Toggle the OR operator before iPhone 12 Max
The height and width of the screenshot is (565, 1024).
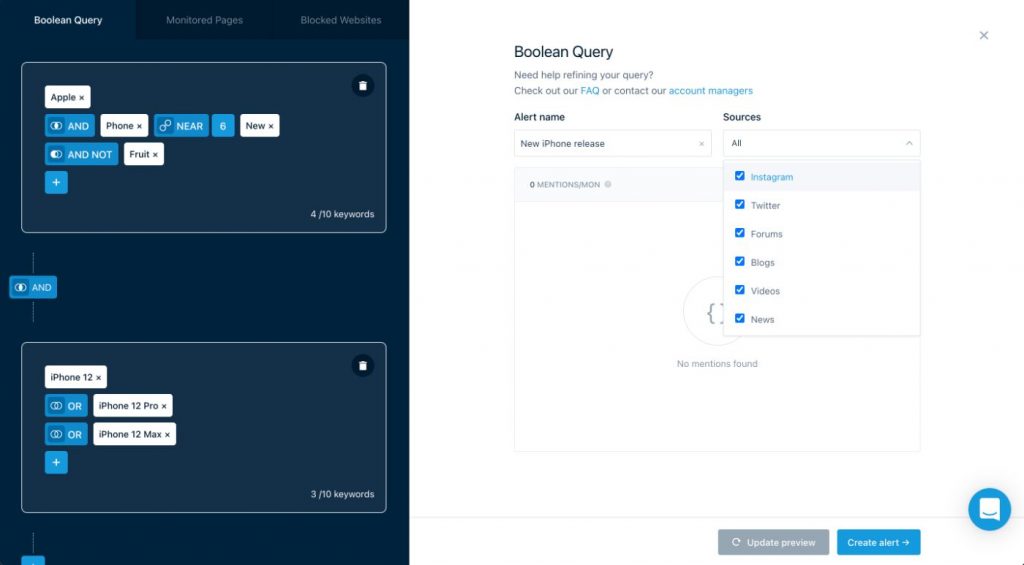pos(66,434)
